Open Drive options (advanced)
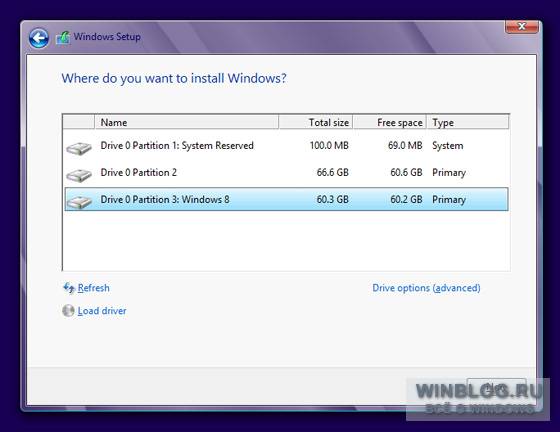The height and width of the screenshot is (432, 560). (x=426, y=288)
